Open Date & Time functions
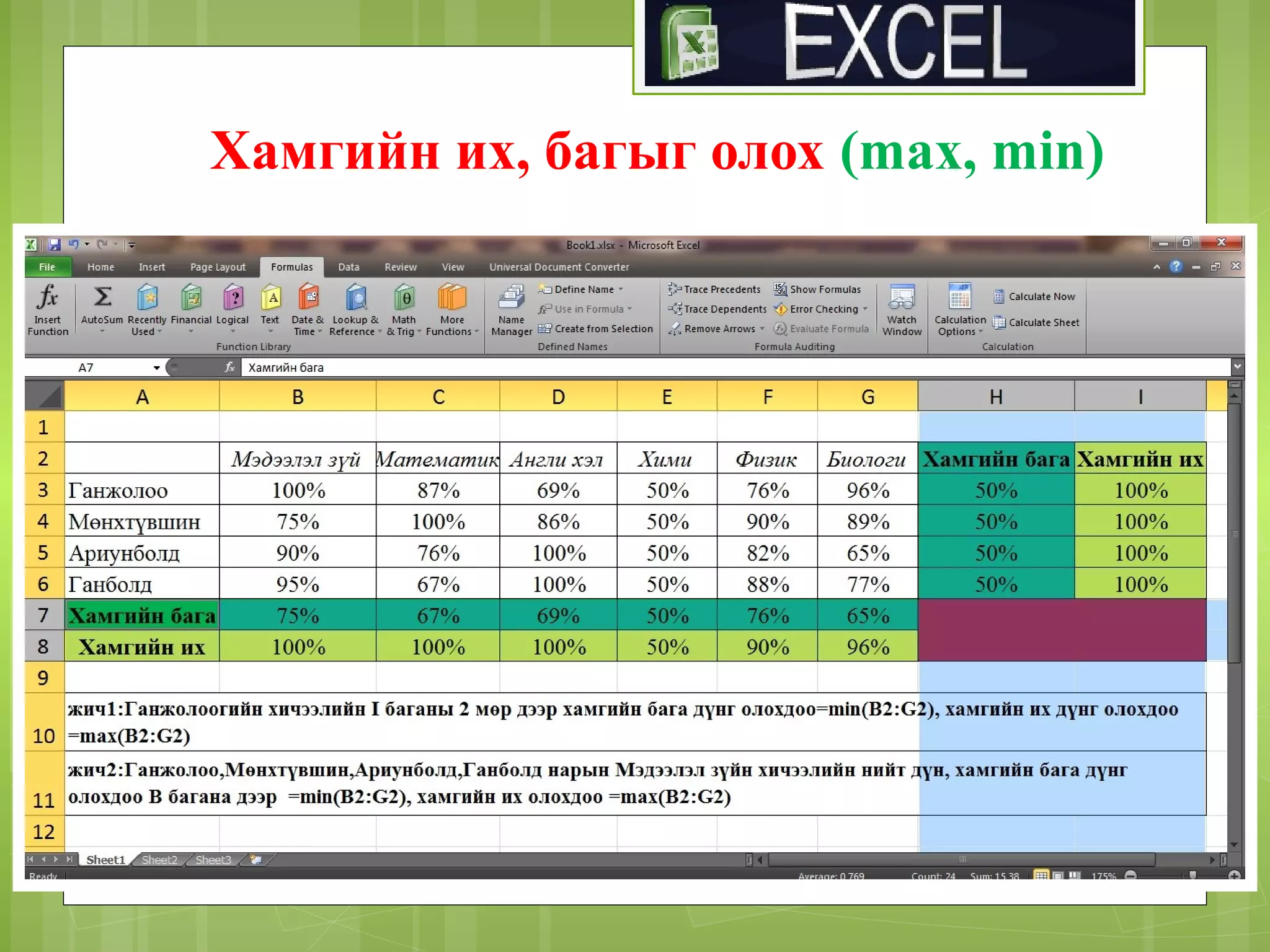 click(308, 309)
